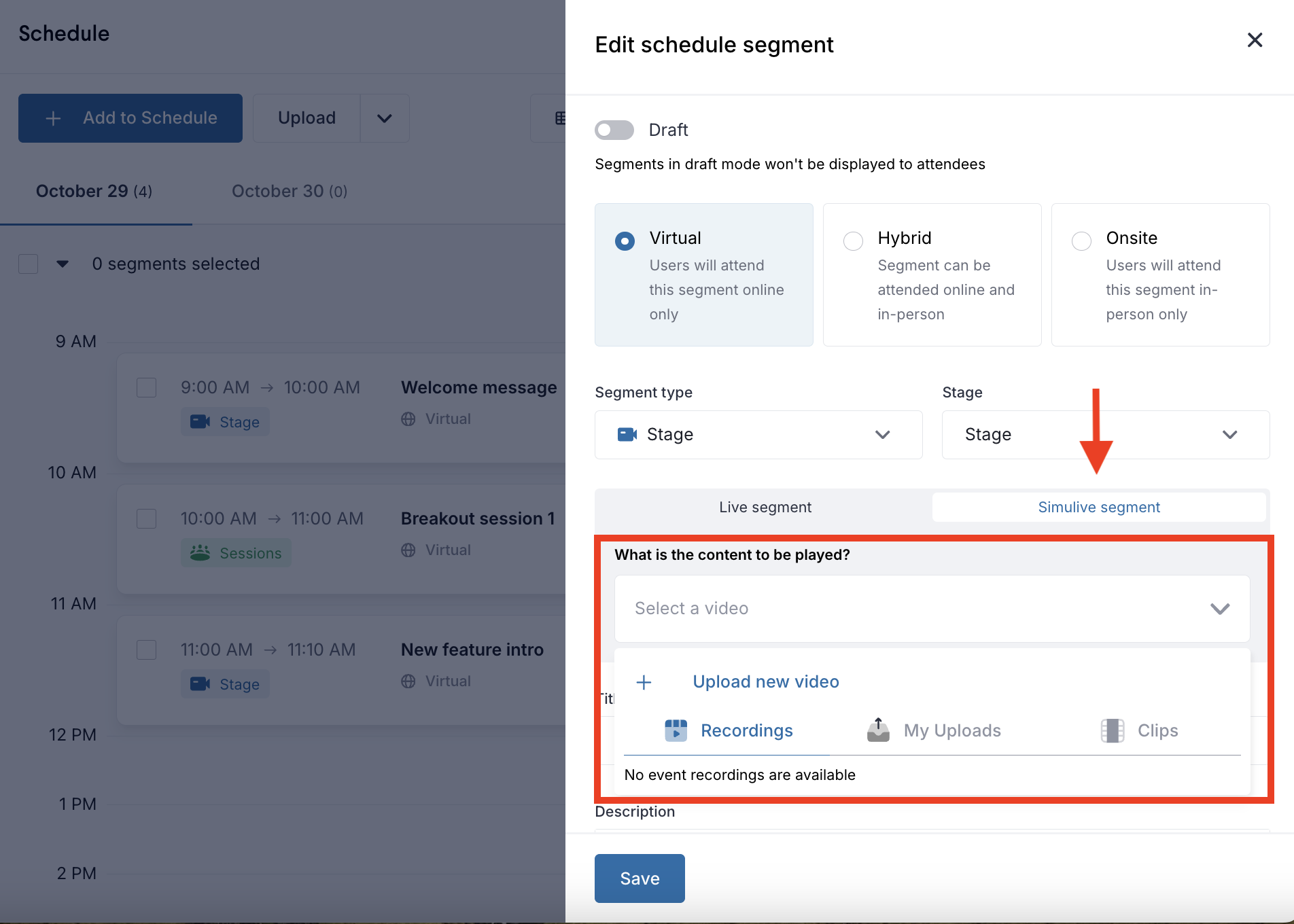Image resolution: width=1294 pixels, height=924 pixels.
Task: Toggle the Draft switch
Action: tap(614, 130)
